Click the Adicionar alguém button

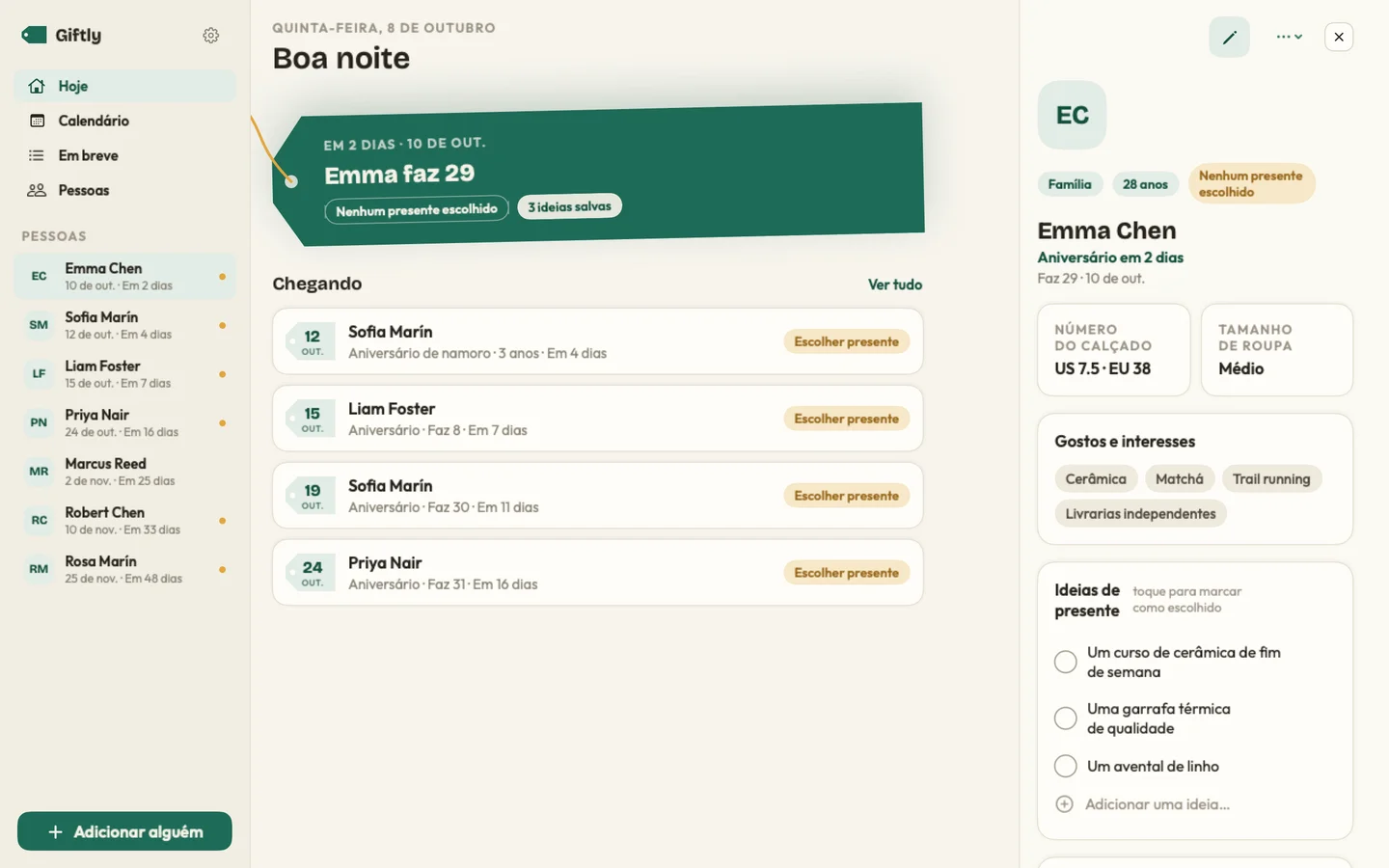pos(124,831)
